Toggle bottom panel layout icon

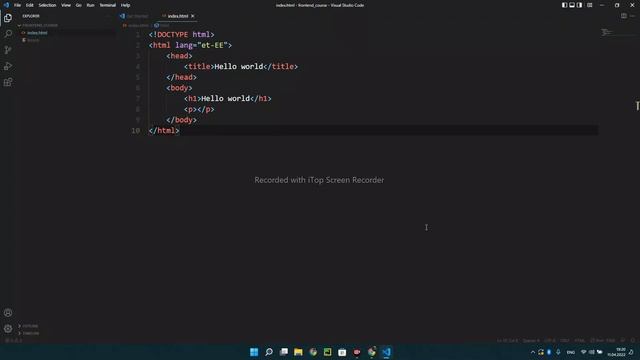point(572,5)
